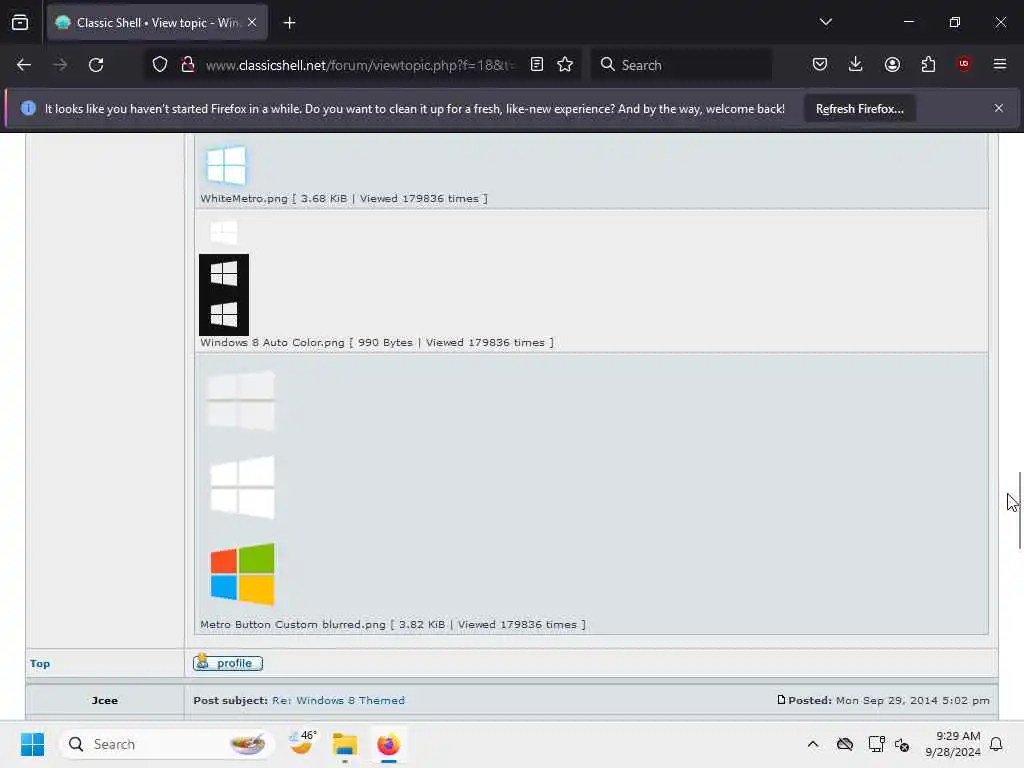Open a new browser tab
This screenshot has height=768, width=1024.
click(x=289, y=23)
